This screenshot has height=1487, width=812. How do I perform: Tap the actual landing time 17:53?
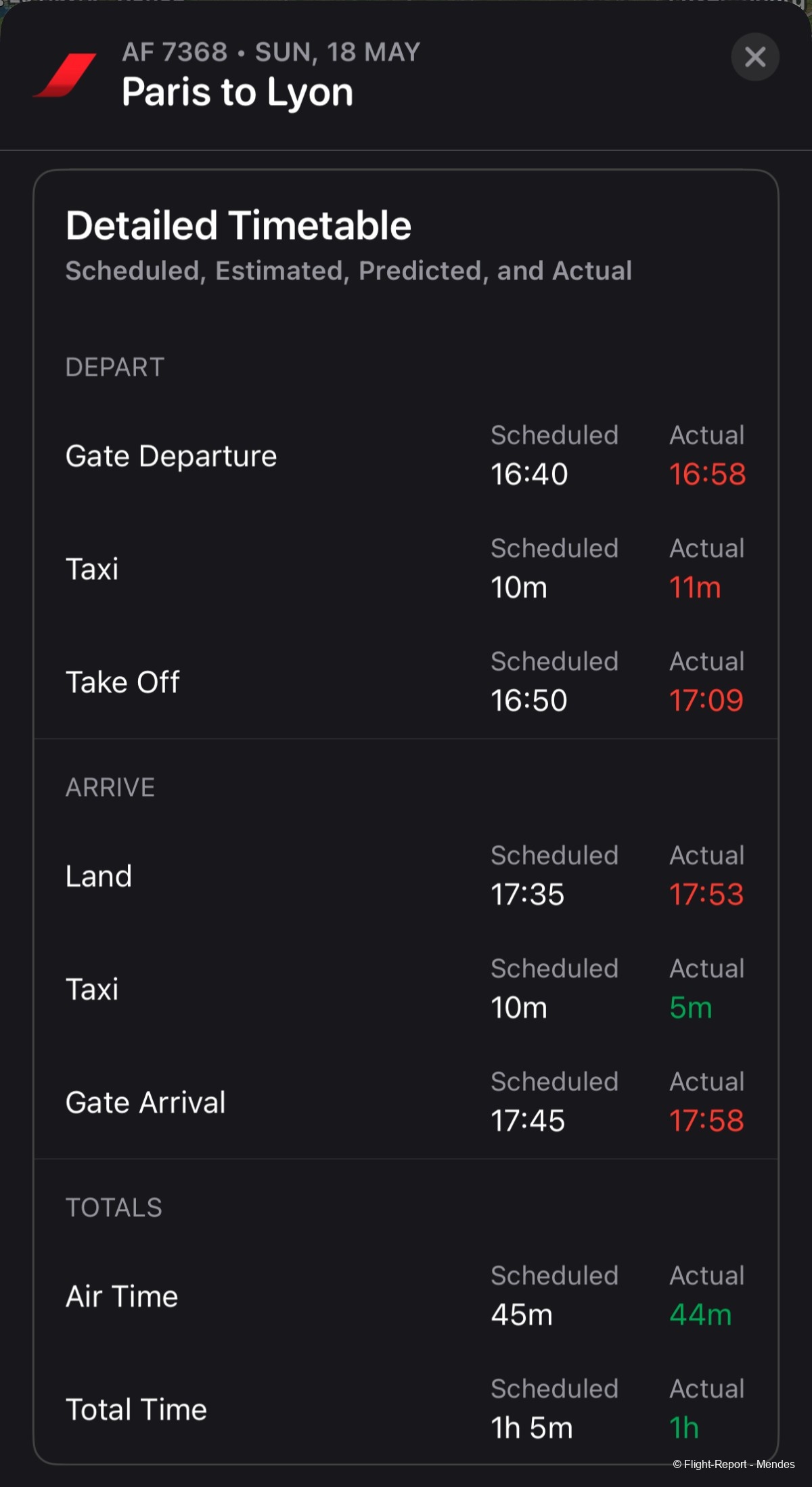click(x=706, y=894)
